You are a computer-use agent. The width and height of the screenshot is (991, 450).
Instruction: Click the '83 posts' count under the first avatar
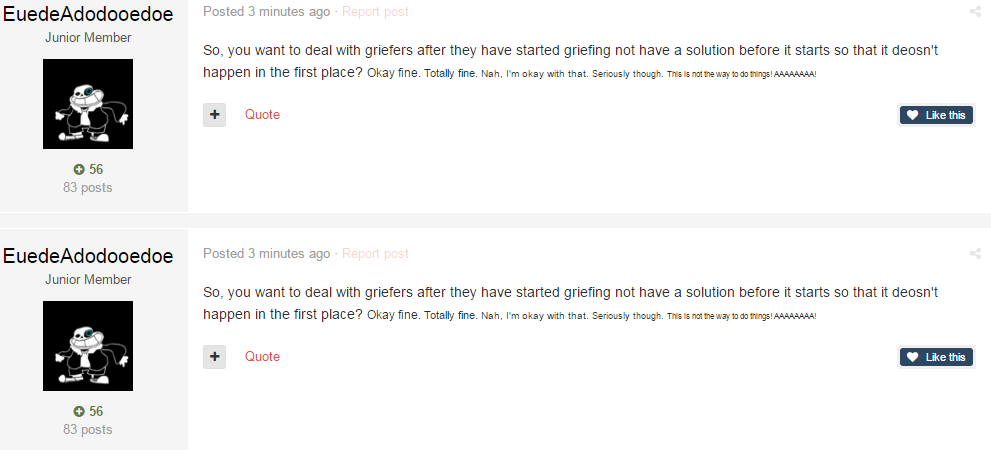(88, 187)
